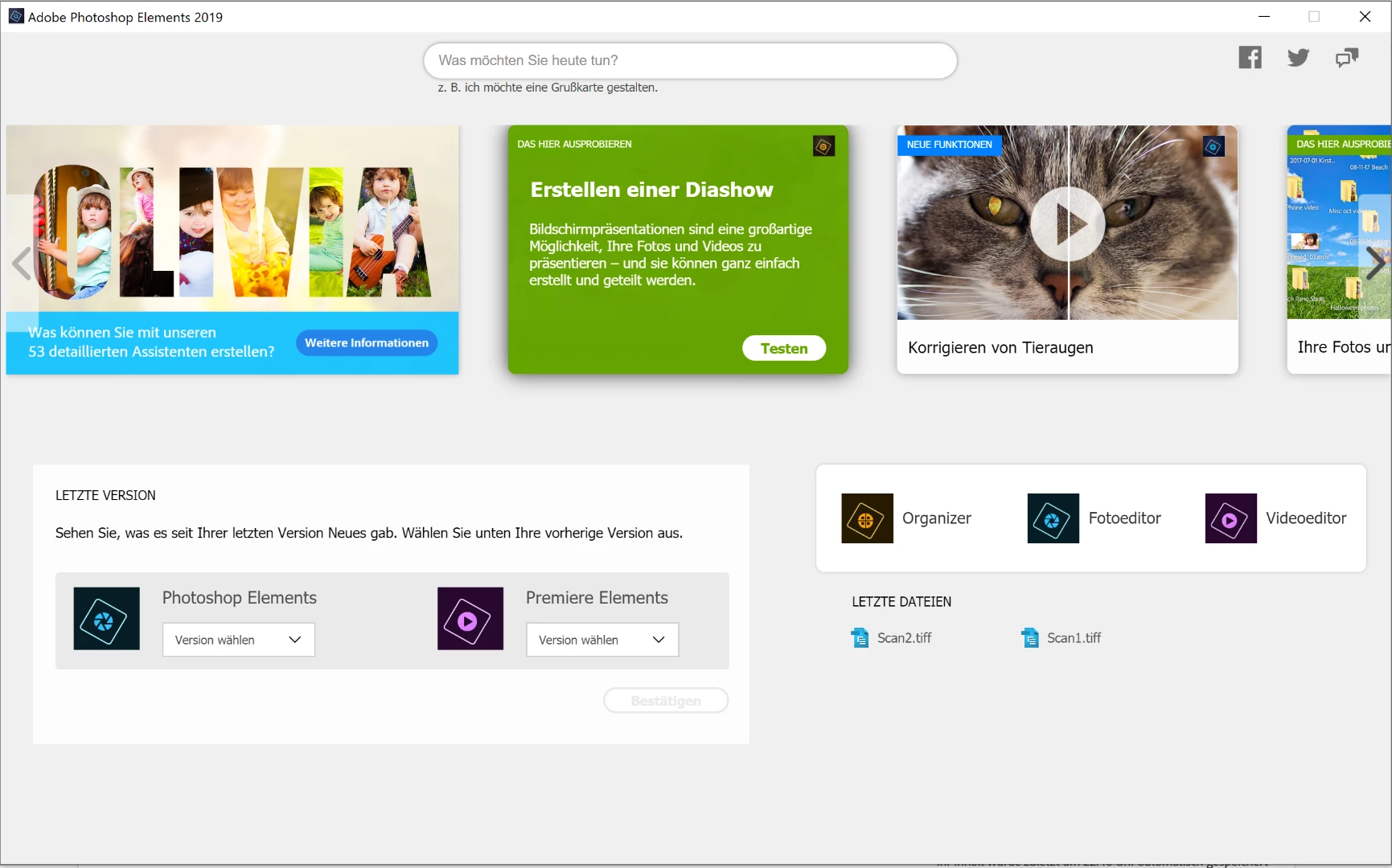Screen dimensions: 1392x868
Task: Click DAS HIER AUSPROBIEREN label on Diashow card
Action: pyautogui.click(x=574, y=145)
